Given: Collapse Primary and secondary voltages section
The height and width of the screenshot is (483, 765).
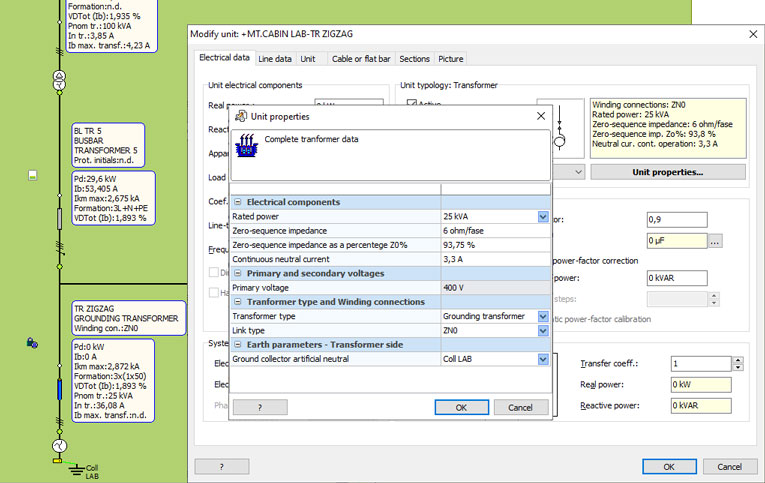Looking at the screenshot, I should (x=237, y=273).
